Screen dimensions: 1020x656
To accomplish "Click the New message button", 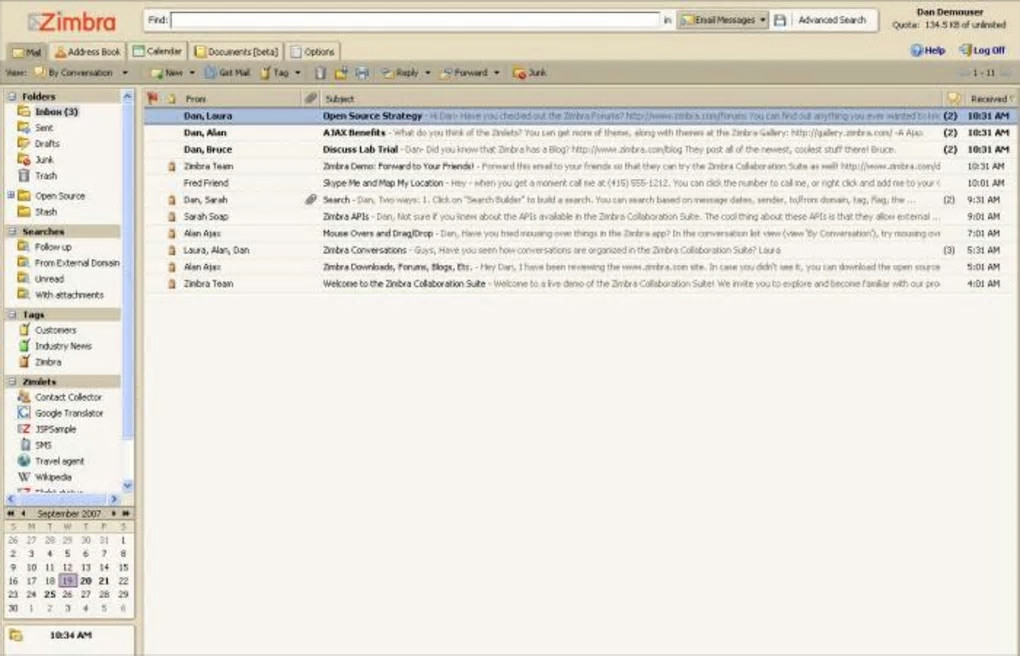I will coord(167,73).
